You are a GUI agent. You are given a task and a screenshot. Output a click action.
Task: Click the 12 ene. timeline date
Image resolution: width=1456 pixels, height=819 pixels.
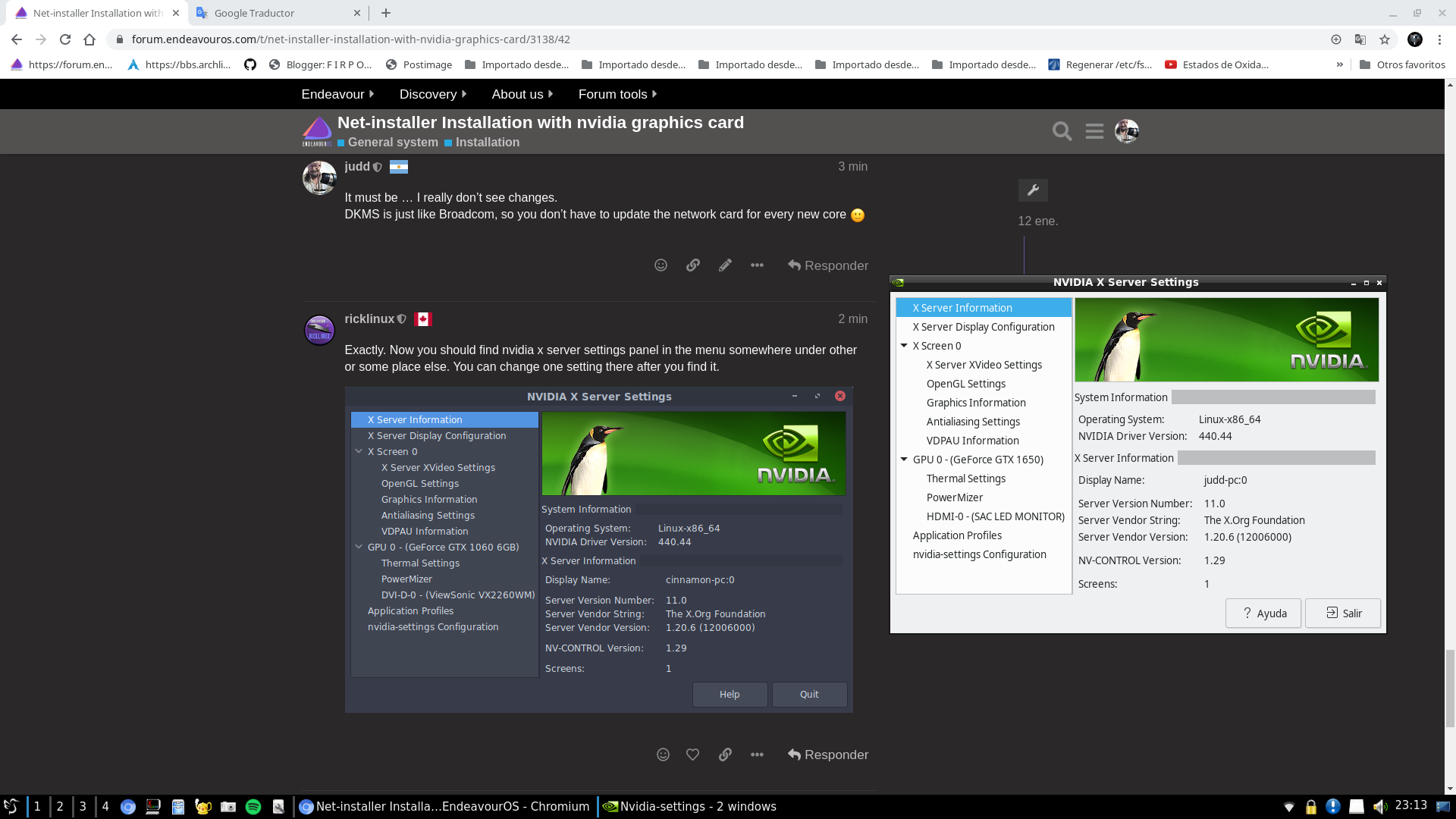pos(1038,221)
